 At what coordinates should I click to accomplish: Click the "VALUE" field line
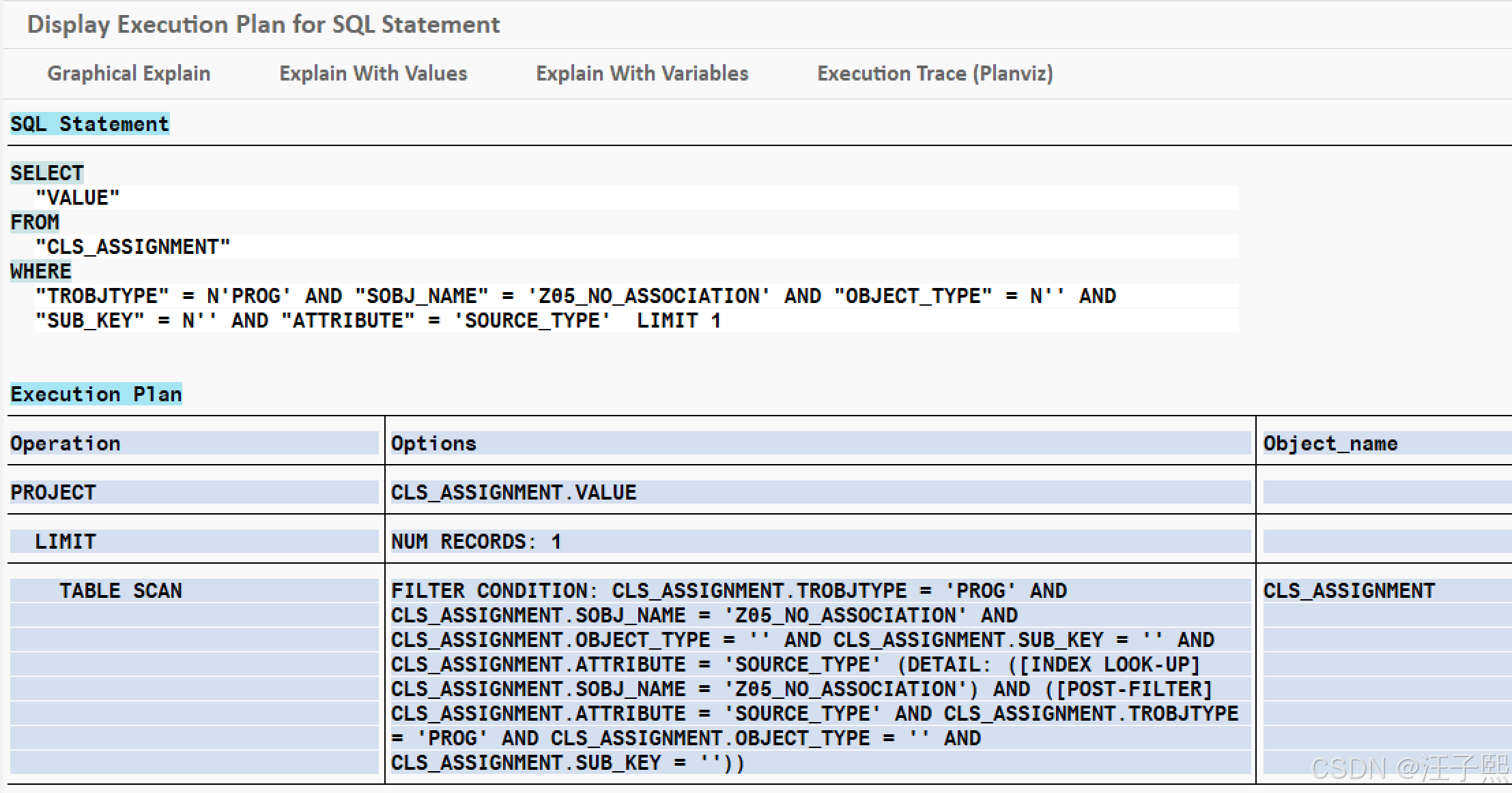pyautogui.click(x=78, y=198)
